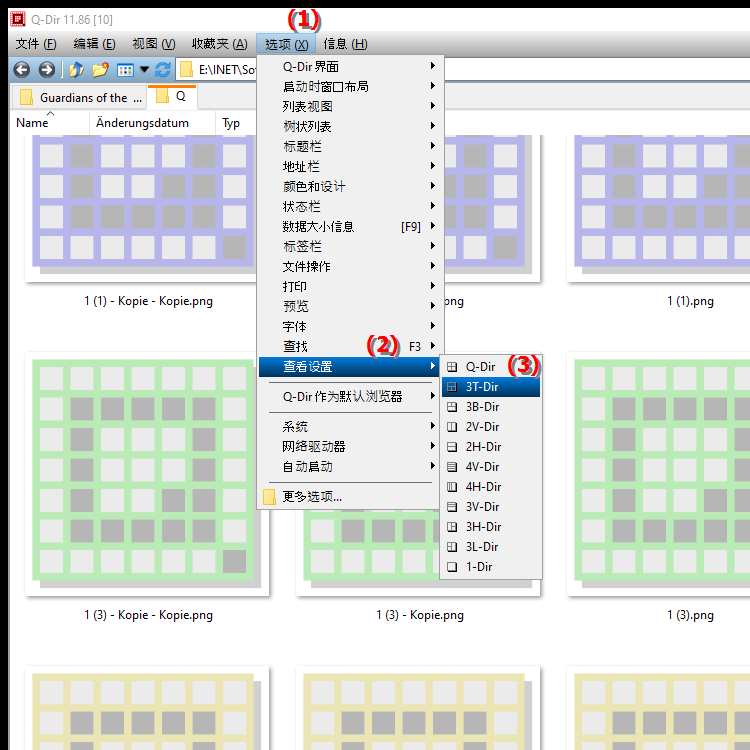Switch to the Q tab
The height and width of the screenshot is (750, 750).
click(x=172, y=96)
